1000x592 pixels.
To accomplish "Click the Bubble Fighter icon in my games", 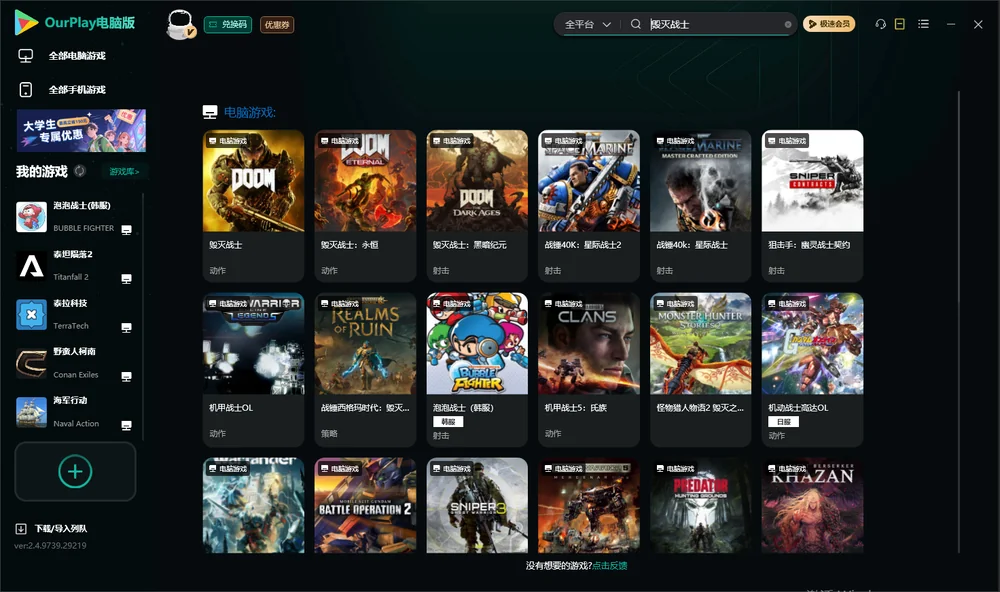I will click(x=31, y=217).
